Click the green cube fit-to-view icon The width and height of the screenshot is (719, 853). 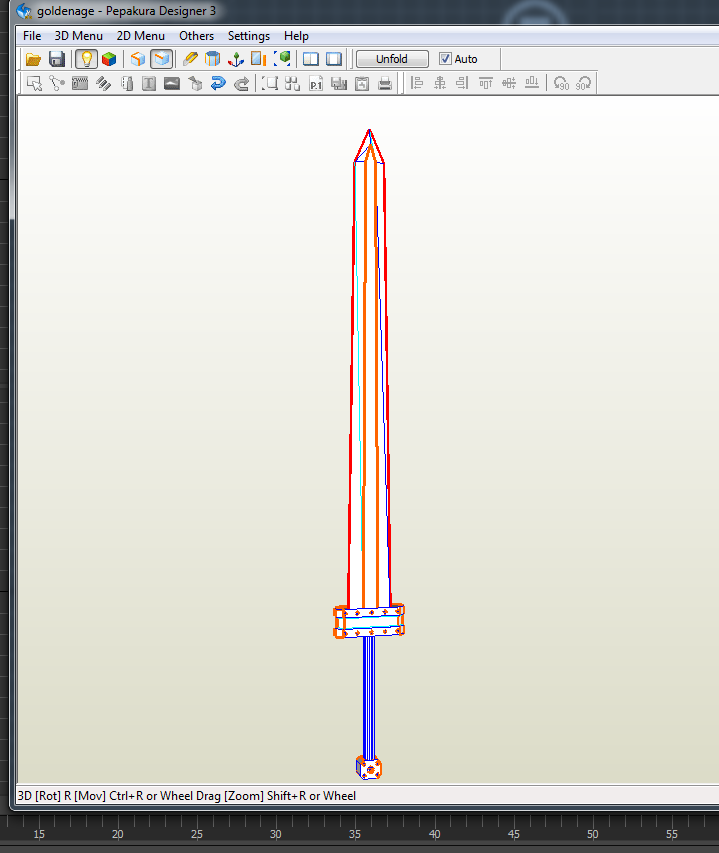tap(282, 59)
